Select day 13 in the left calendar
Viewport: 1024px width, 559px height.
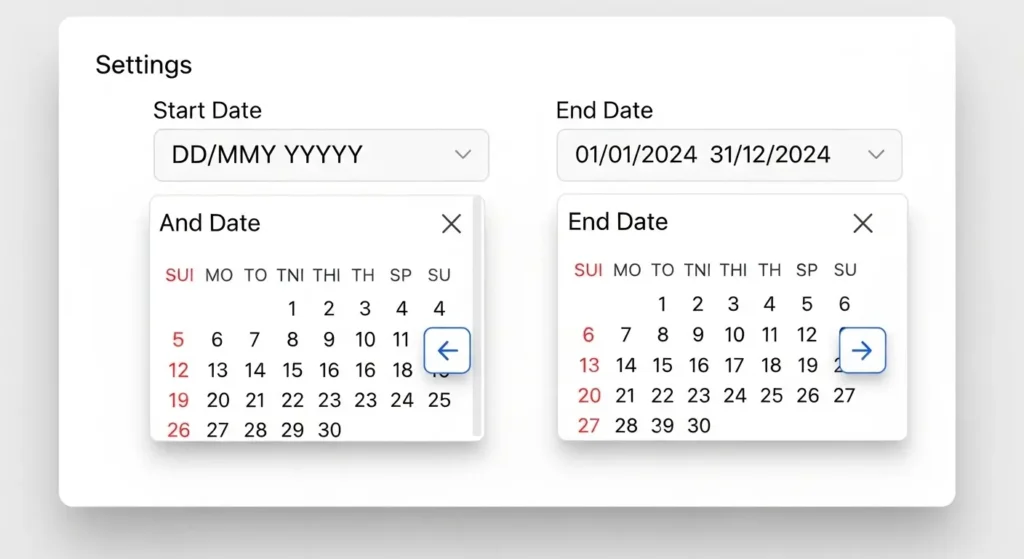pos(217,370)
